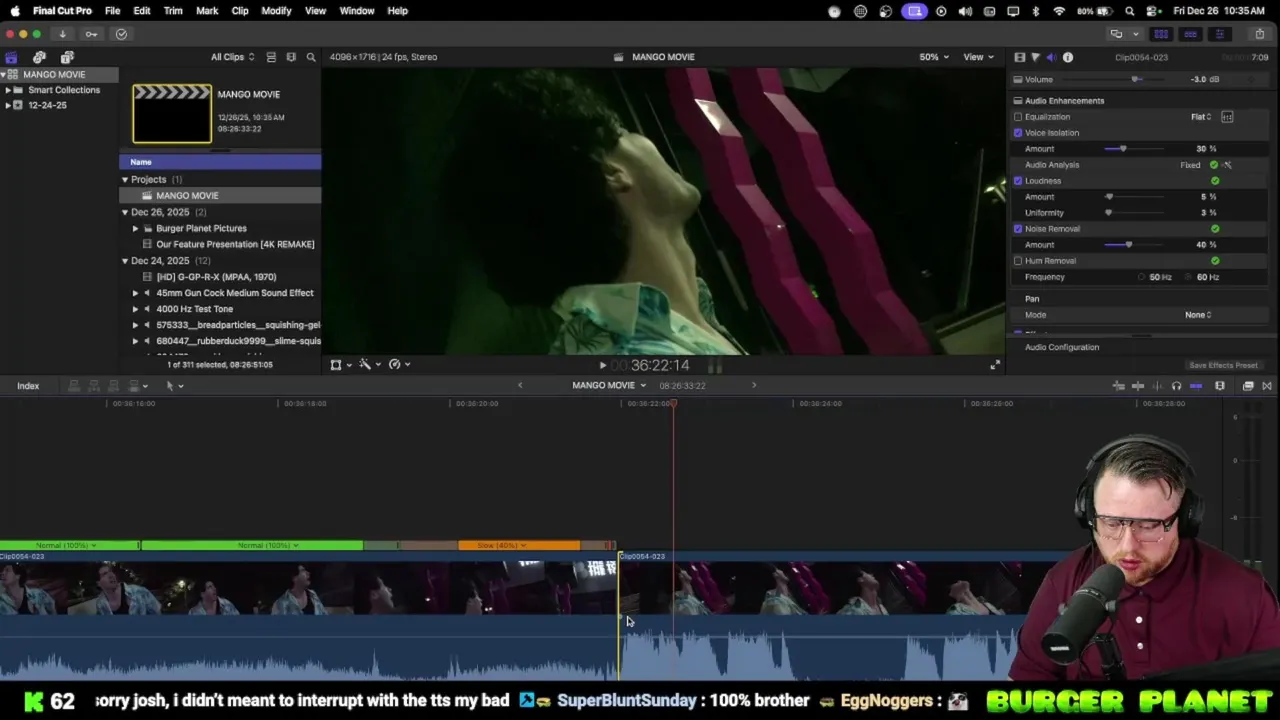Click the timeline Index button
1280x720 pixels.
[x=28, y=386]
